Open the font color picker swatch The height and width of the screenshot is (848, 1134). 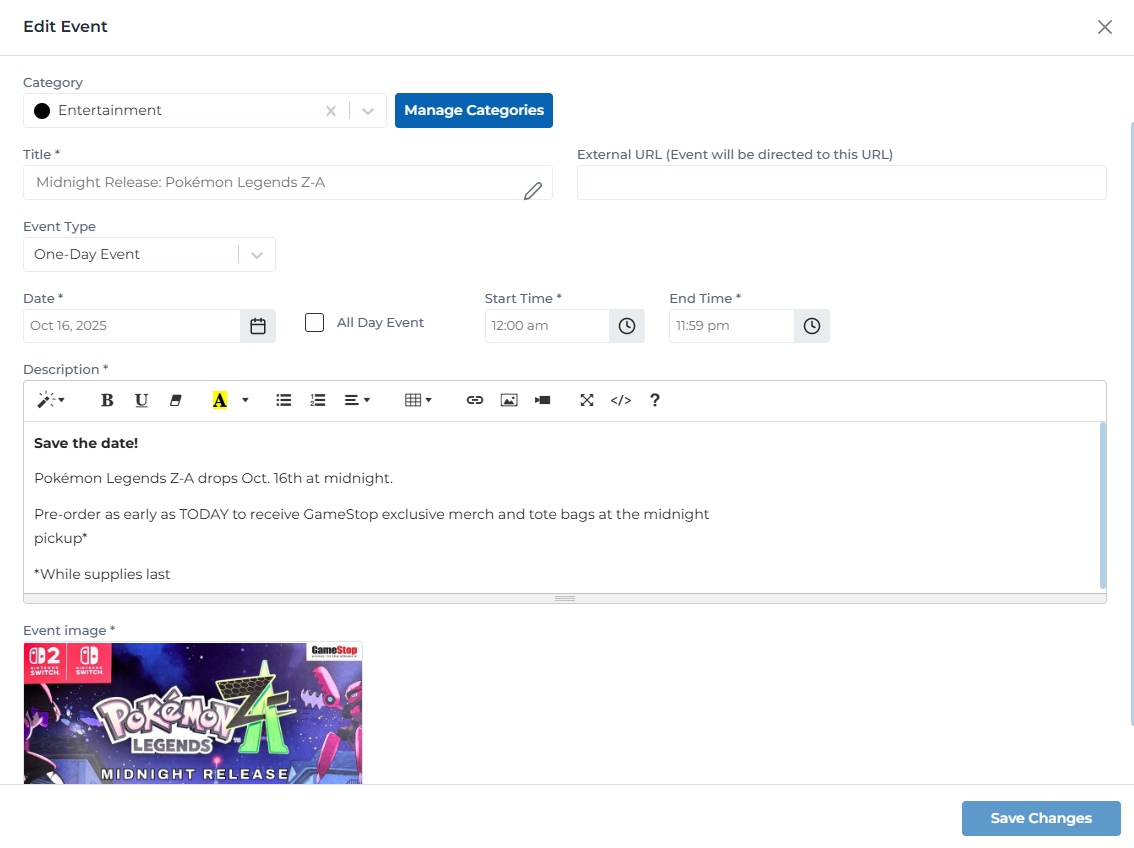coord(218,400)
